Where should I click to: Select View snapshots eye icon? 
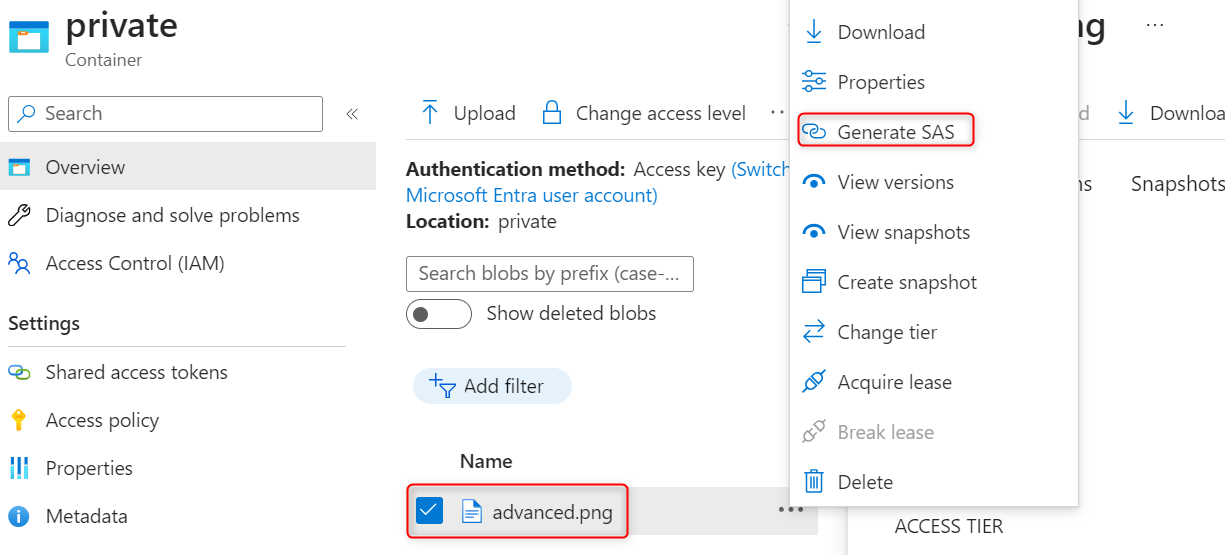pos(815,232)
